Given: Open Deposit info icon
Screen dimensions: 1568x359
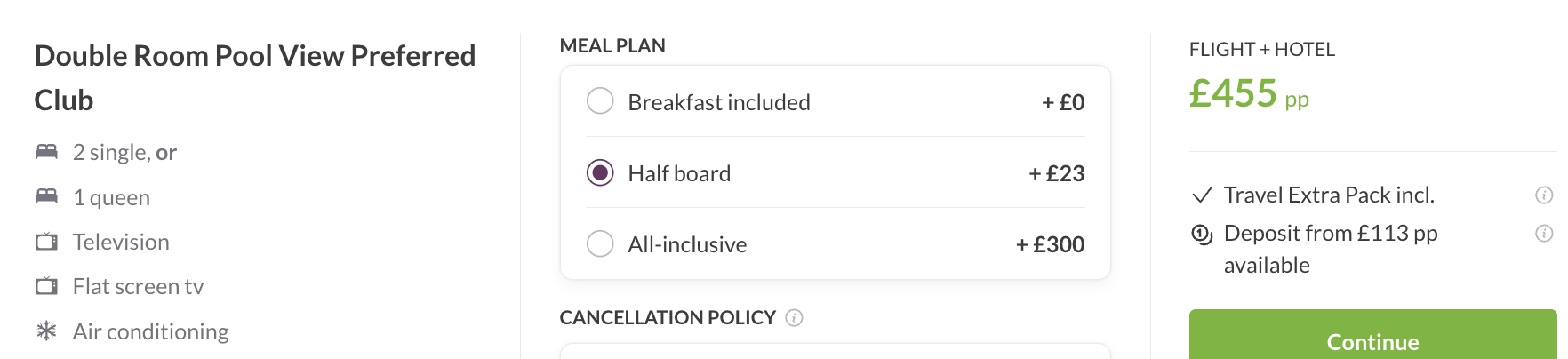Looking at the screenshot, I should pyautogui.click(x=1544, y=234).
